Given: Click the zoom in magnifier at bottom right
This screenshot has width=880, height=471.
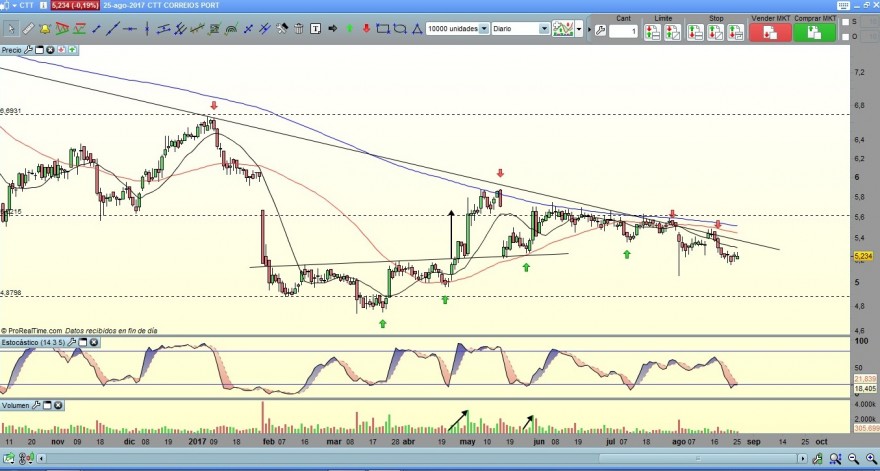Looking at the screenshot, I should (x=870, y=458).
